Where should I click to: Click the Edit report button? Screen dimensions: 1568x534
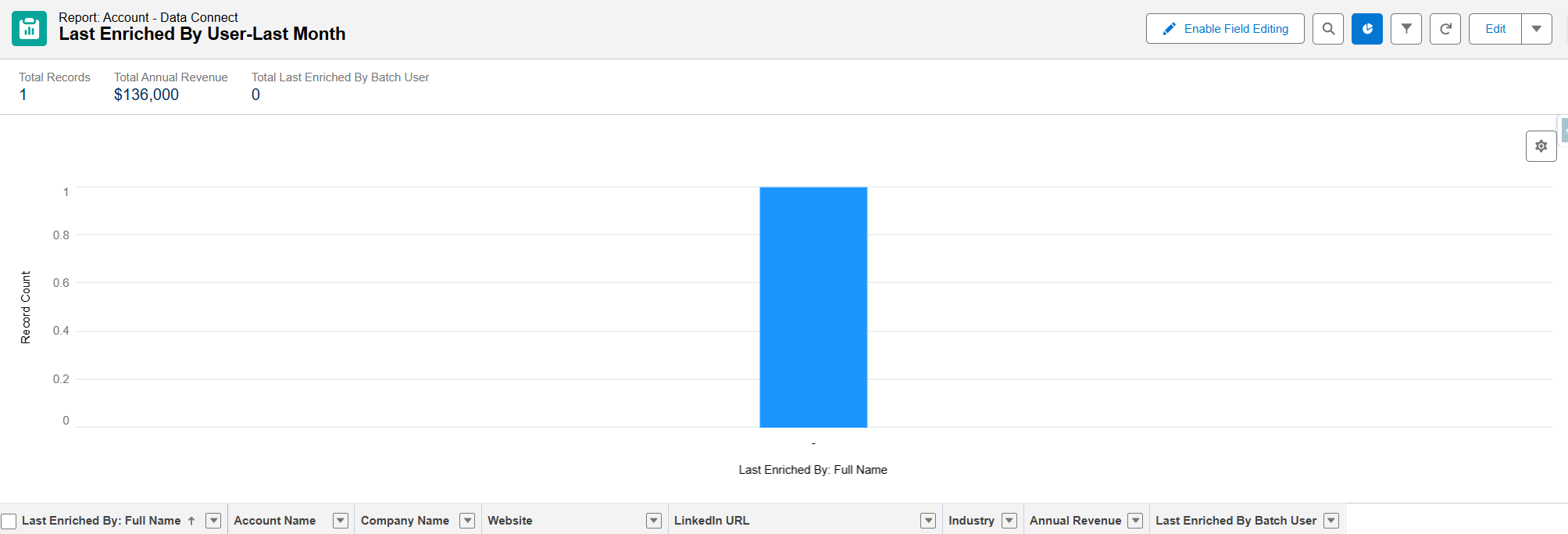(1495, 29)
